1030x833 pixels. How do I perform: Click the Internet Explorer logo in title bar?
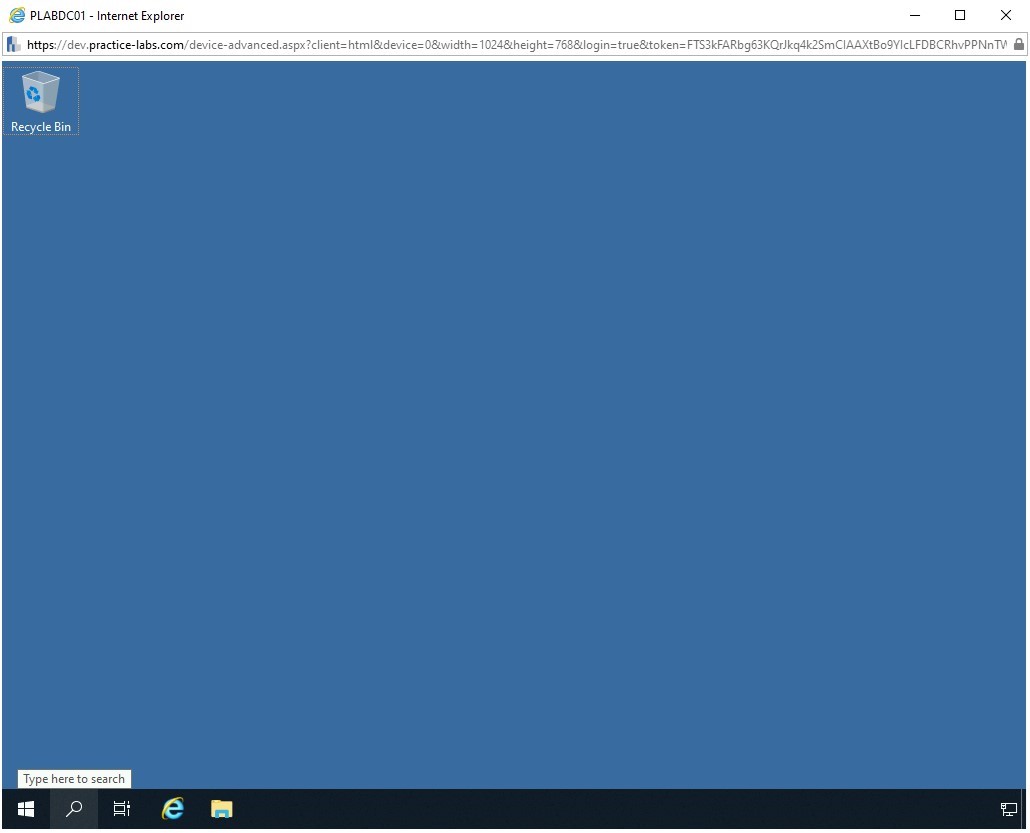click(16, 15)
